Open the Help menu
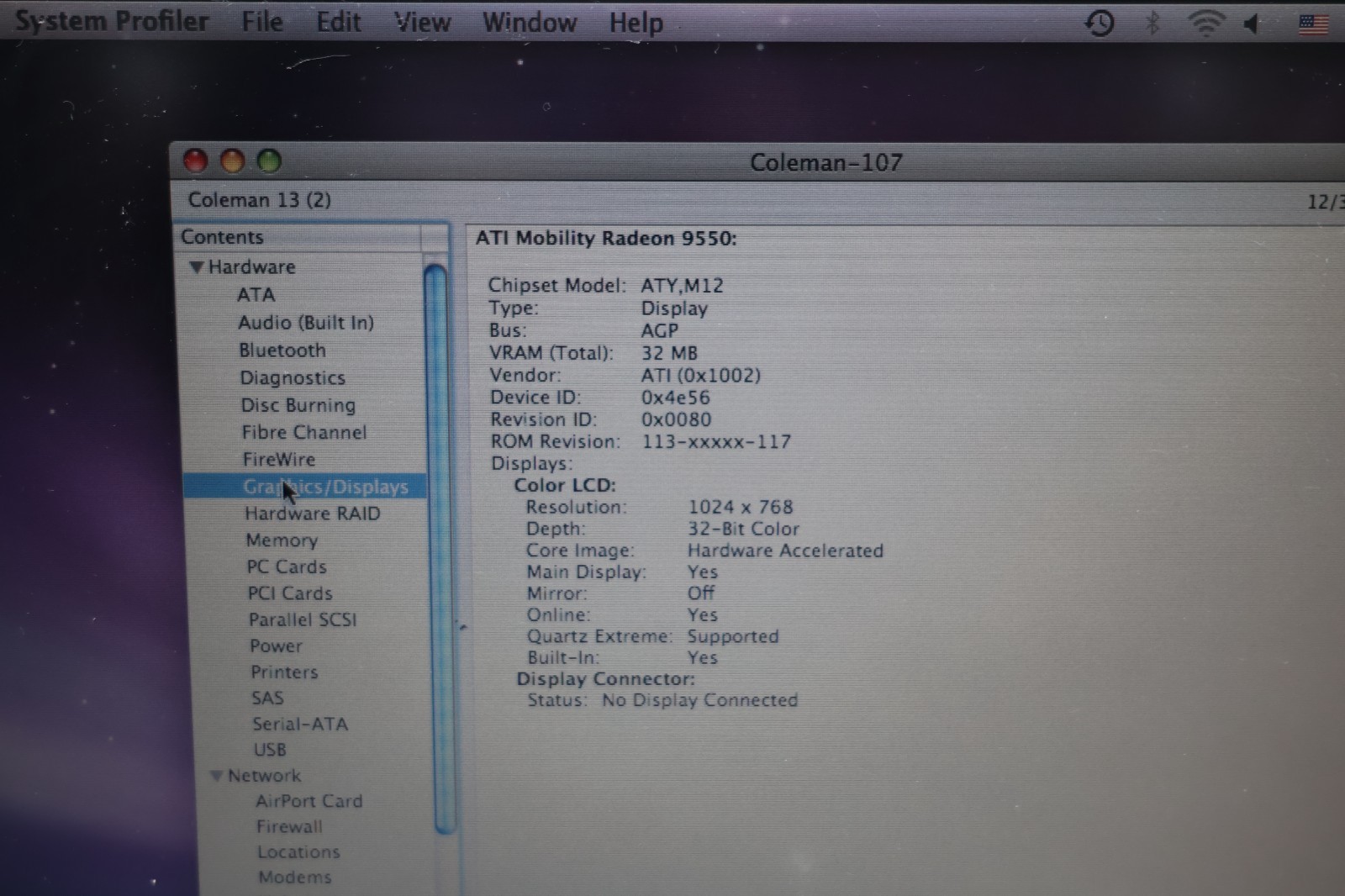1345x896 pixels. click(636, 23)
